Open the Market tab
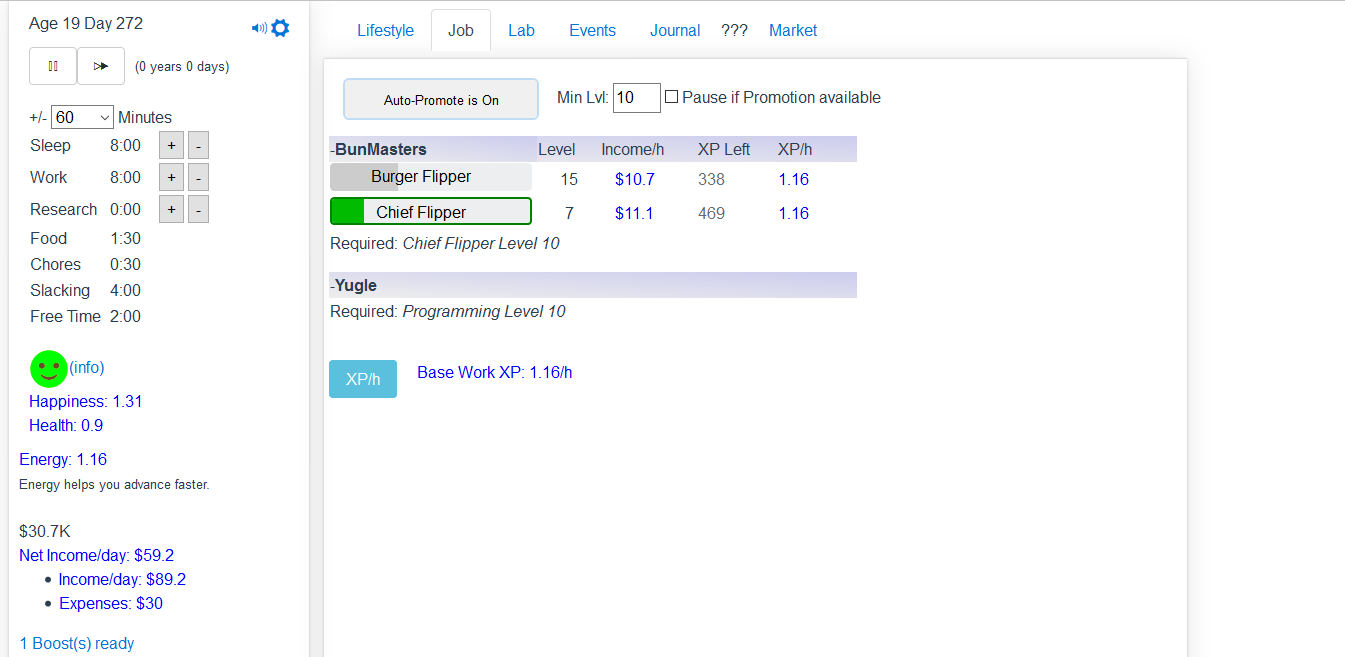Viewport: 1345px width, 657px height. coord(793,30)
